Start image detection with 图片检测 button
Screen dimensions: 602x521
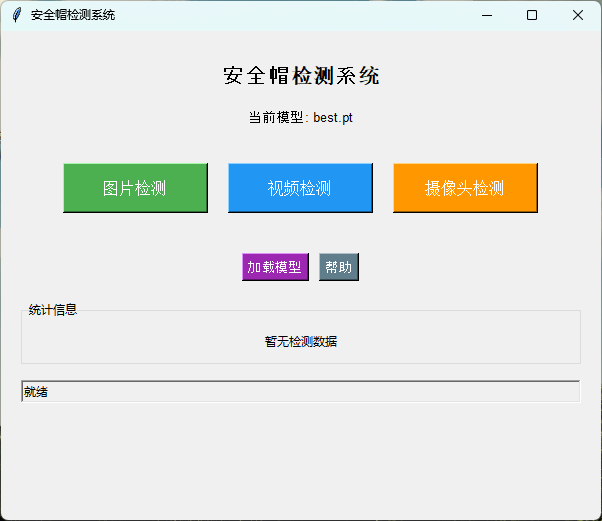coord(135,188)
